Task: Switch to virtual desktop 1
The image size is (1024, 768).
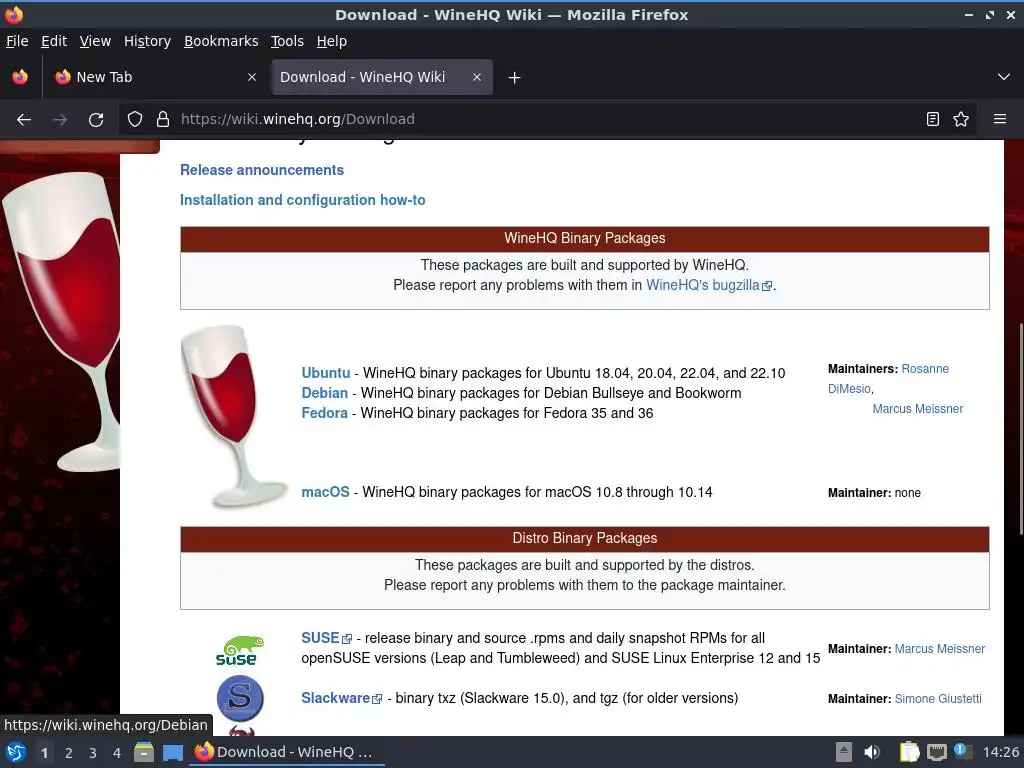Action: pyautogui.click(x=44, y=753)
